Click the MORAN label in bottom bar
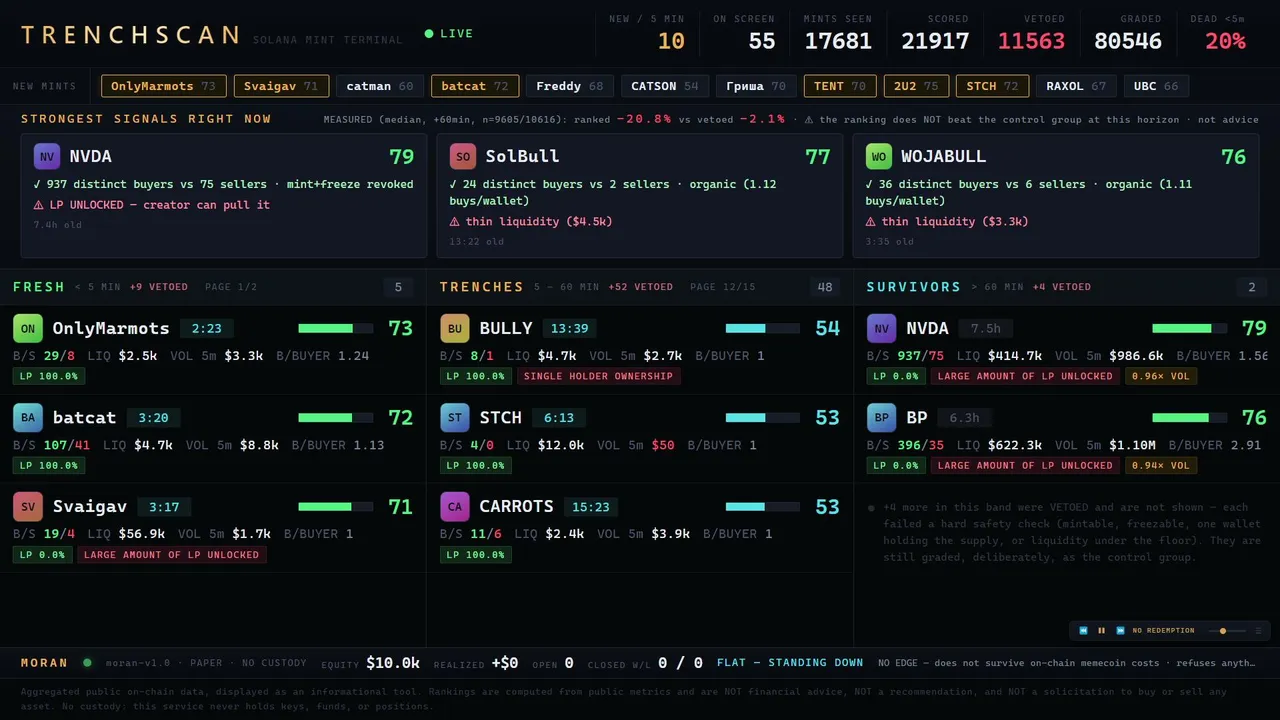Image resolution: width=1280 pixels, height=720 pixels. (x=44, y=663)
